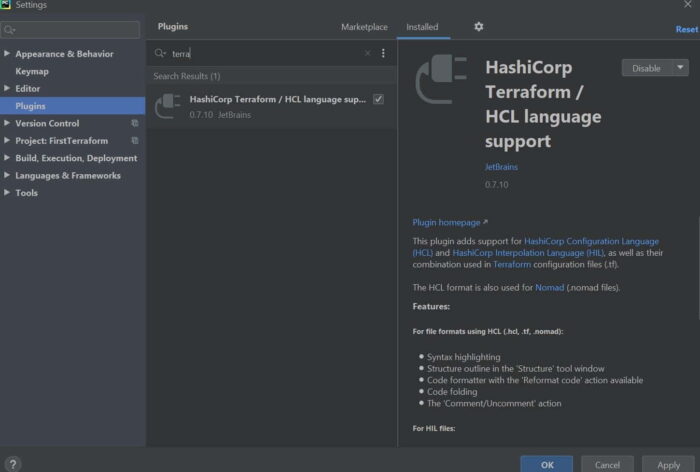Screen dimensions: 700x472
Task: Select Keymap in the settings tree
Action: point(32,71)
